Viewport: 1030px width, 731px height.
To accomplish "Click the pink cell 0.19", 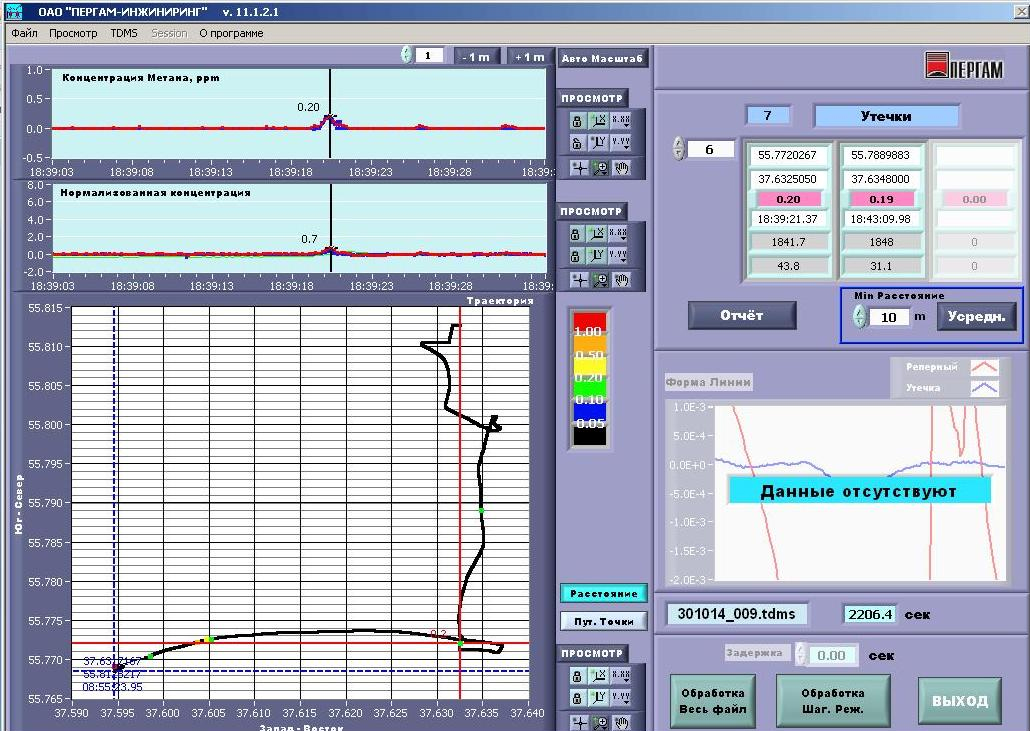I will point(881,199).
